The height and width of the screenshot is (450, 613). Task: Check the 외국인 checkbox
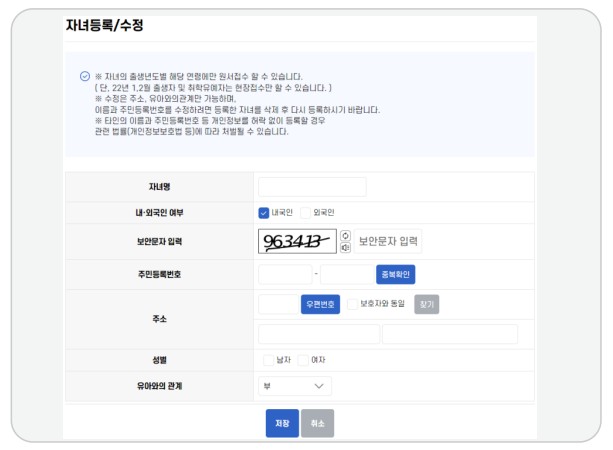click(x=305, y=213)
